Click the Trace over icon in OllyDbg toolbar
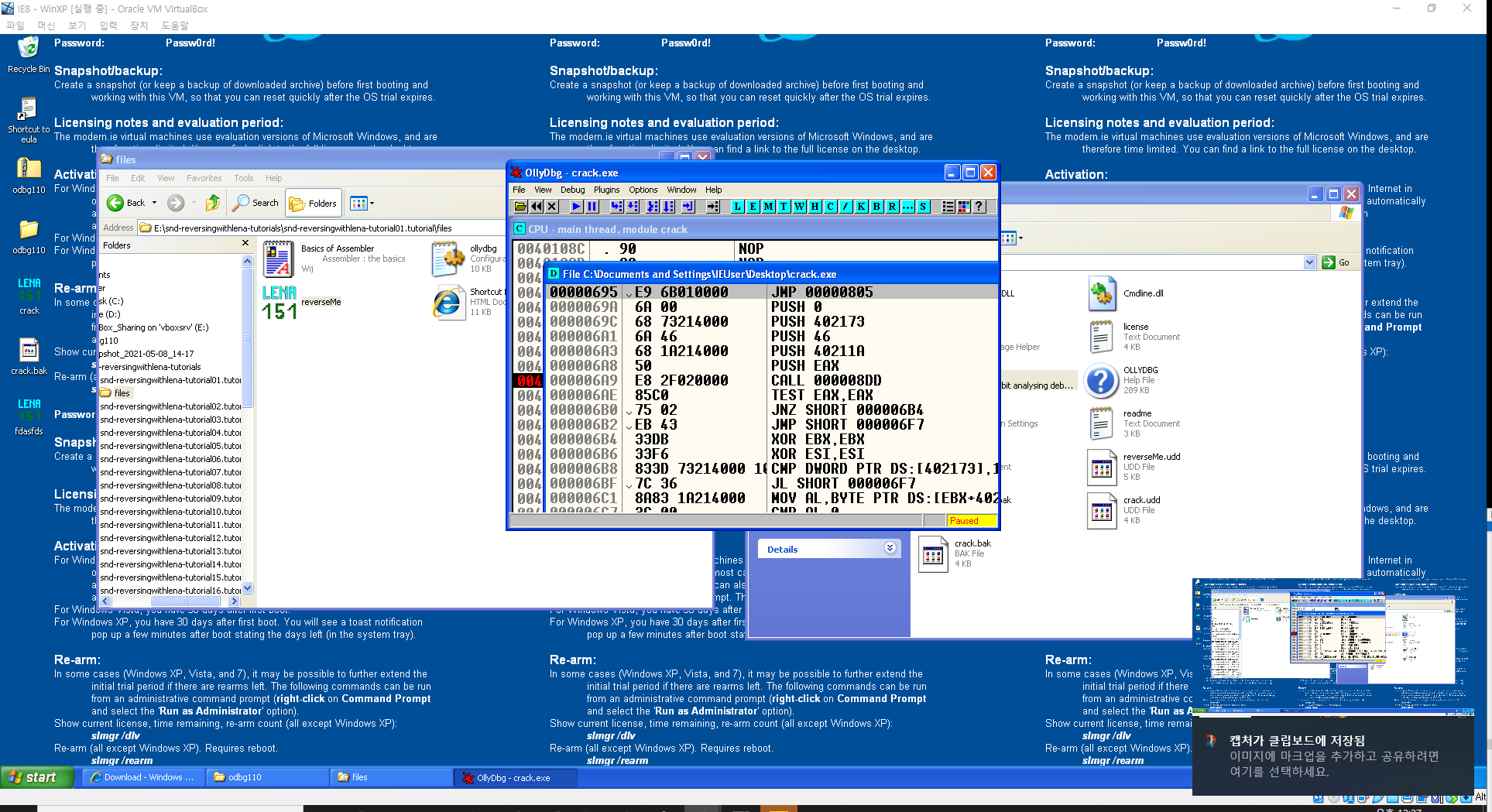This screenshot has width=1492, height=812. [668, 206]
